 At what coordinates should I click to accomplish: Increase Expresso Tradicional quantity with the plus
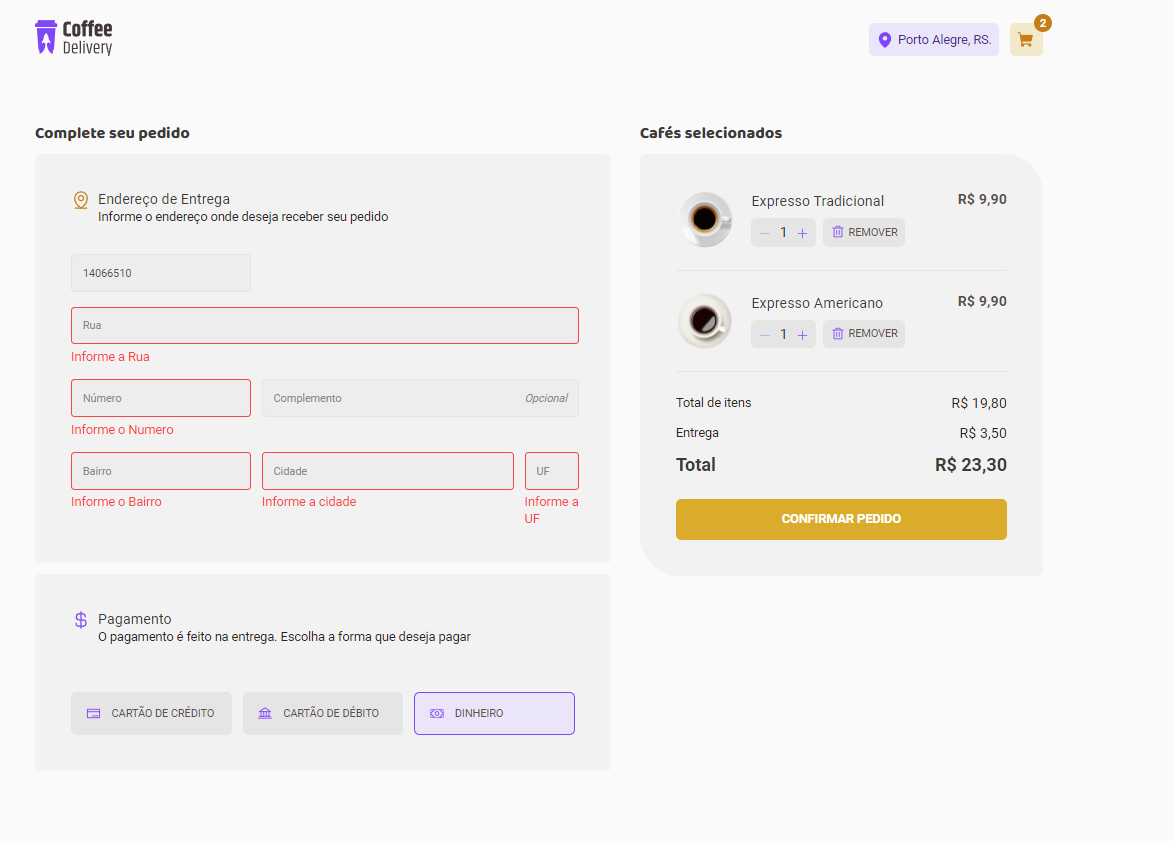(x=802, y=232)
